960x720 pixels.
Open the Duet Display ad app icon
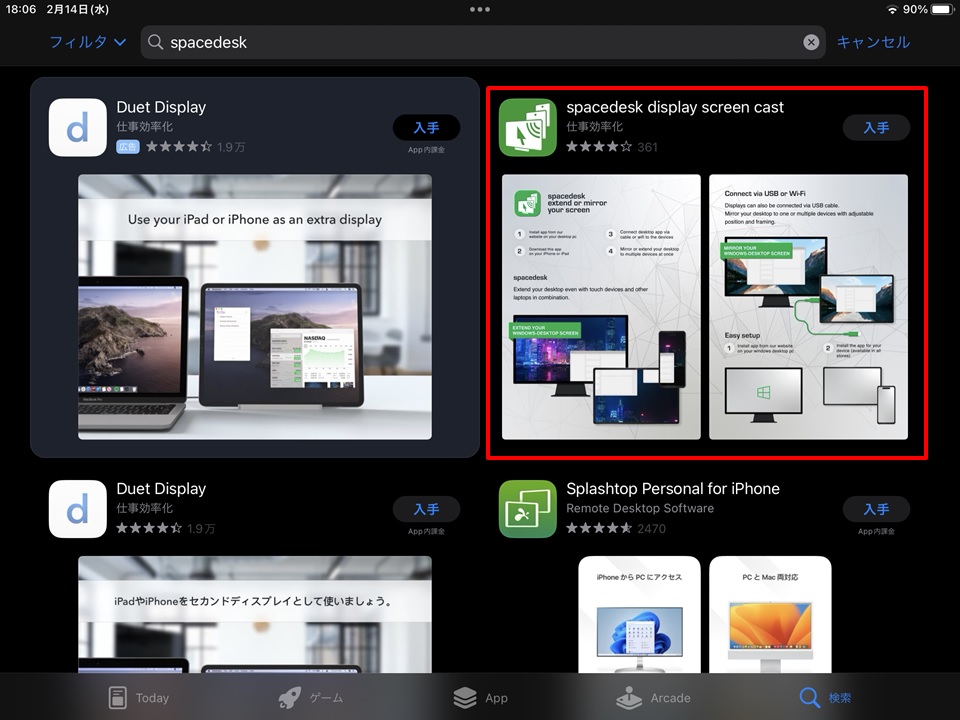click(x=78, y=127)
